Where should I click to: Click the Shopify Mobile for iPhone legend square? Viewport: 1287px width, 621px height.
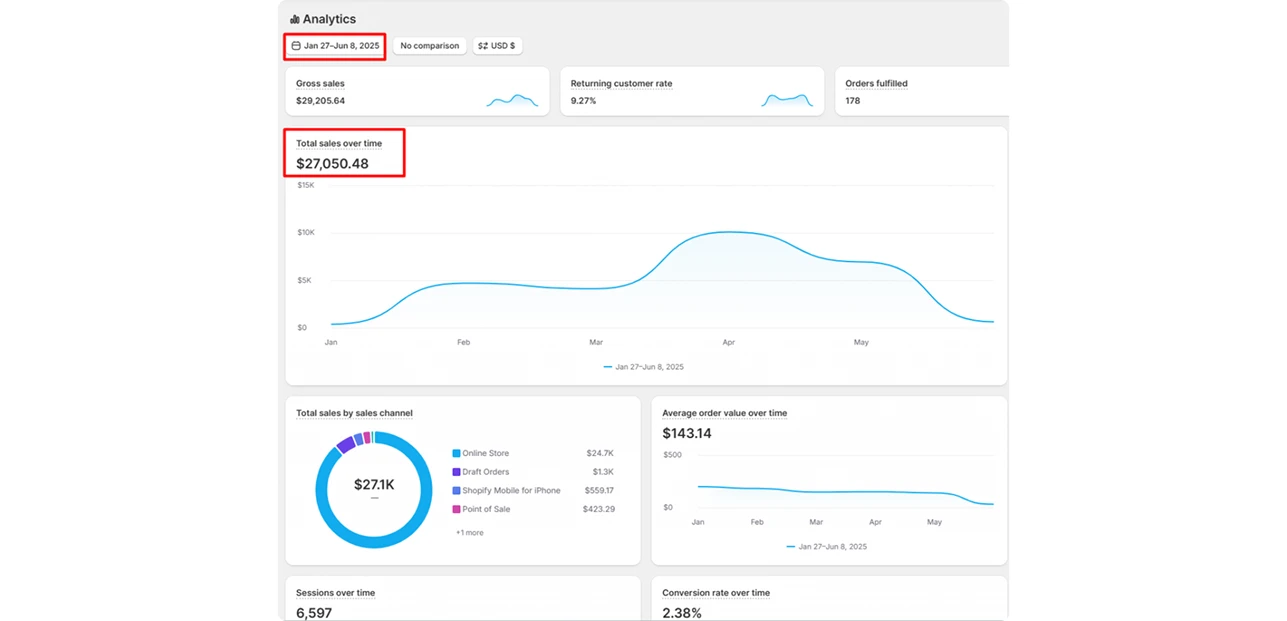click(x=456, y=491)
